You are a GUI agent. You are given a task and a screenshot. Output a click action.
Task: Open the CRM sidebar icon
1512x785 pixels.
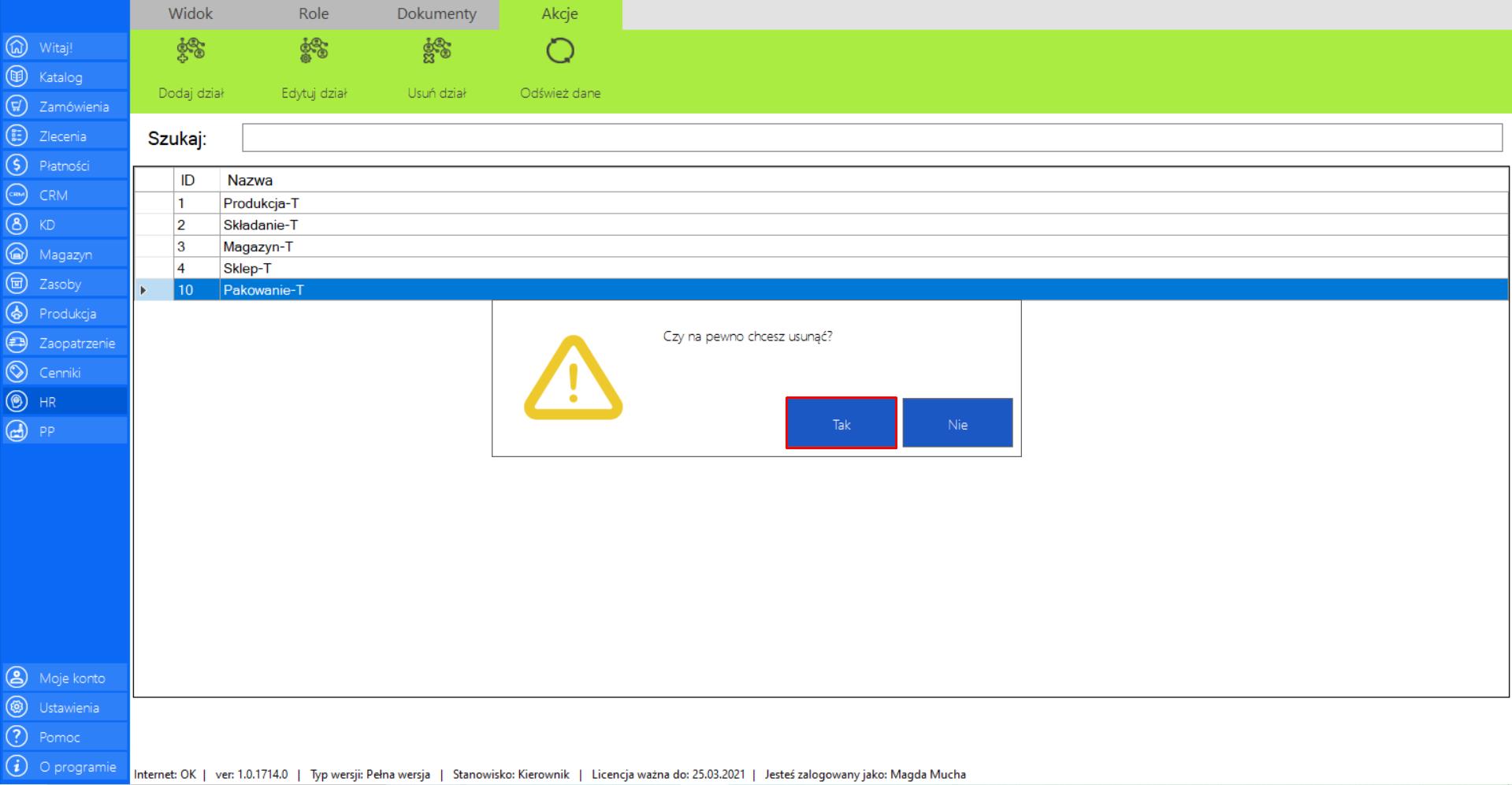pyautogui.click(x=17, y=195)
